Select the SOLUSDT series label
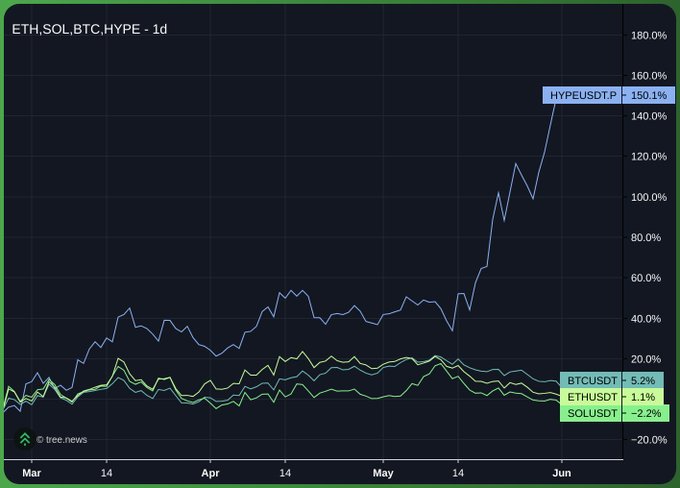This screenshot has width=680, height=488. coord(592,413)
